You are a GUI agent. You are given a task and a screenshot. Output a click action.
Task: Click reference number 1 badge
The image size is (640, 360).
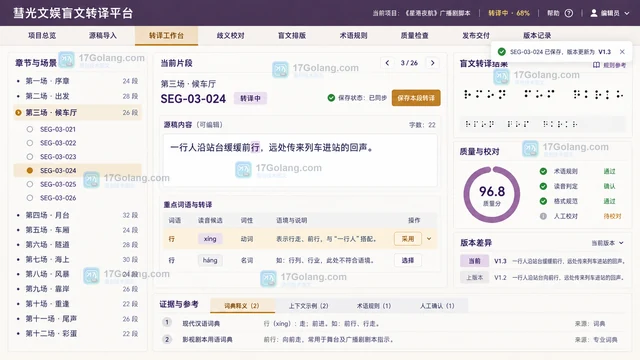(x=167, y=323)
